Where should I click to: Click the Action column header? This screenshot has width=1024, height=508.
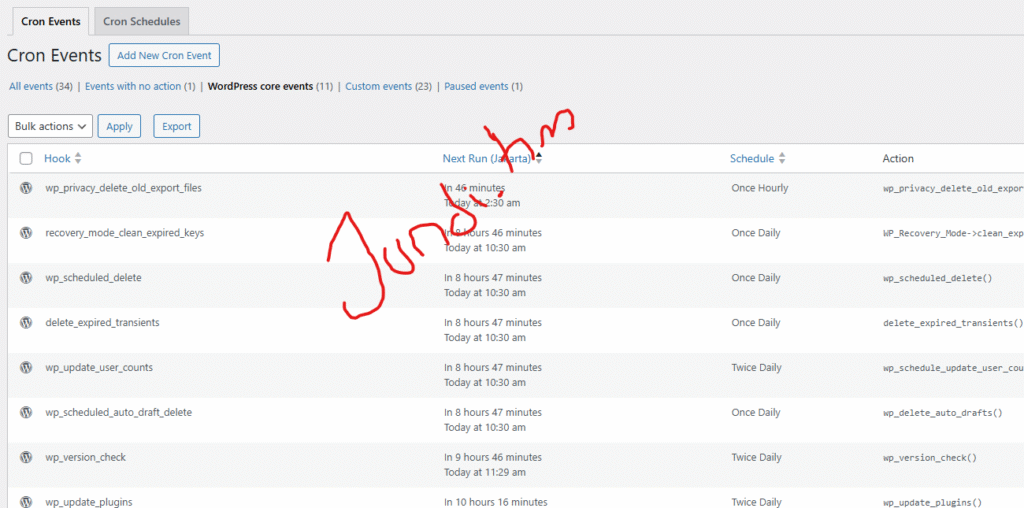point(898,158)
